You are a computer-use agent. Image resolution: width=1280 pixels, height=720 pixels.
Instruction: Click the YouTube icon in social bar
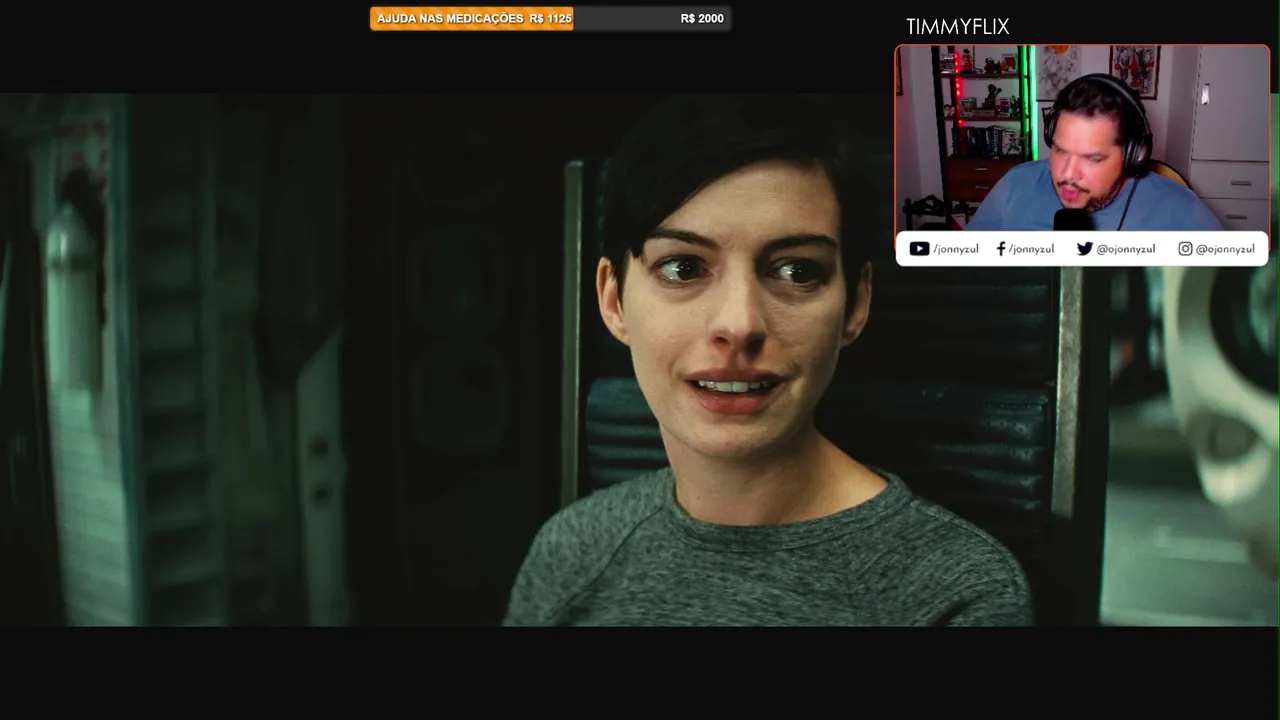919,249
